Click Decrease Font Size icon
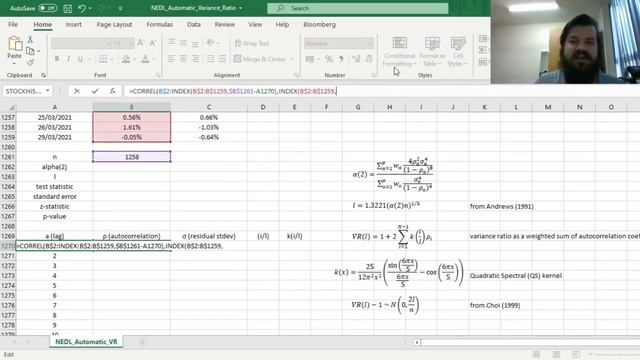 coord(153,43)
